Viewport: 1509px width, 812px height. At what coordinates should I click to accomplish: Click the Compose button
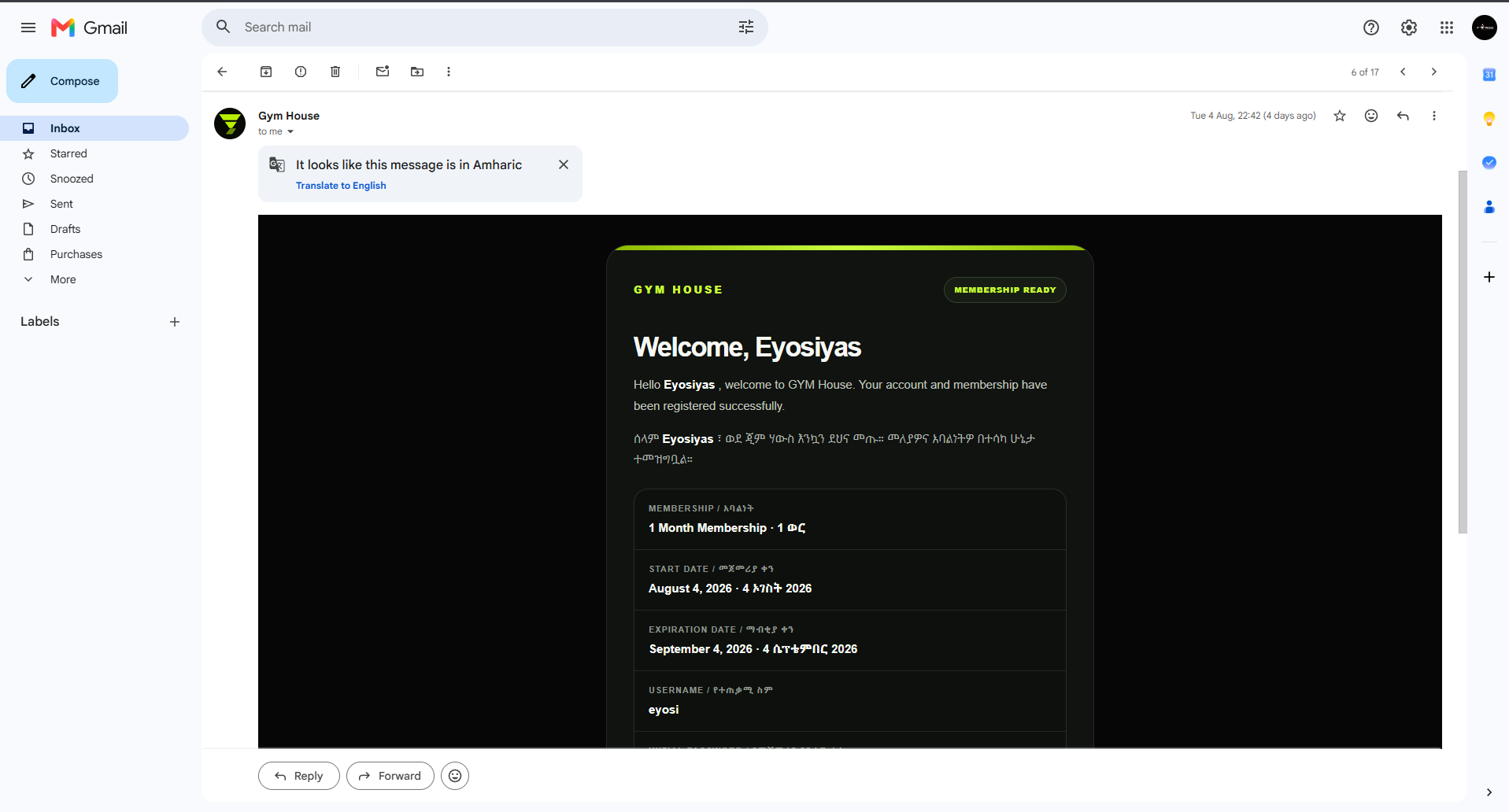[x=62, y=81]
